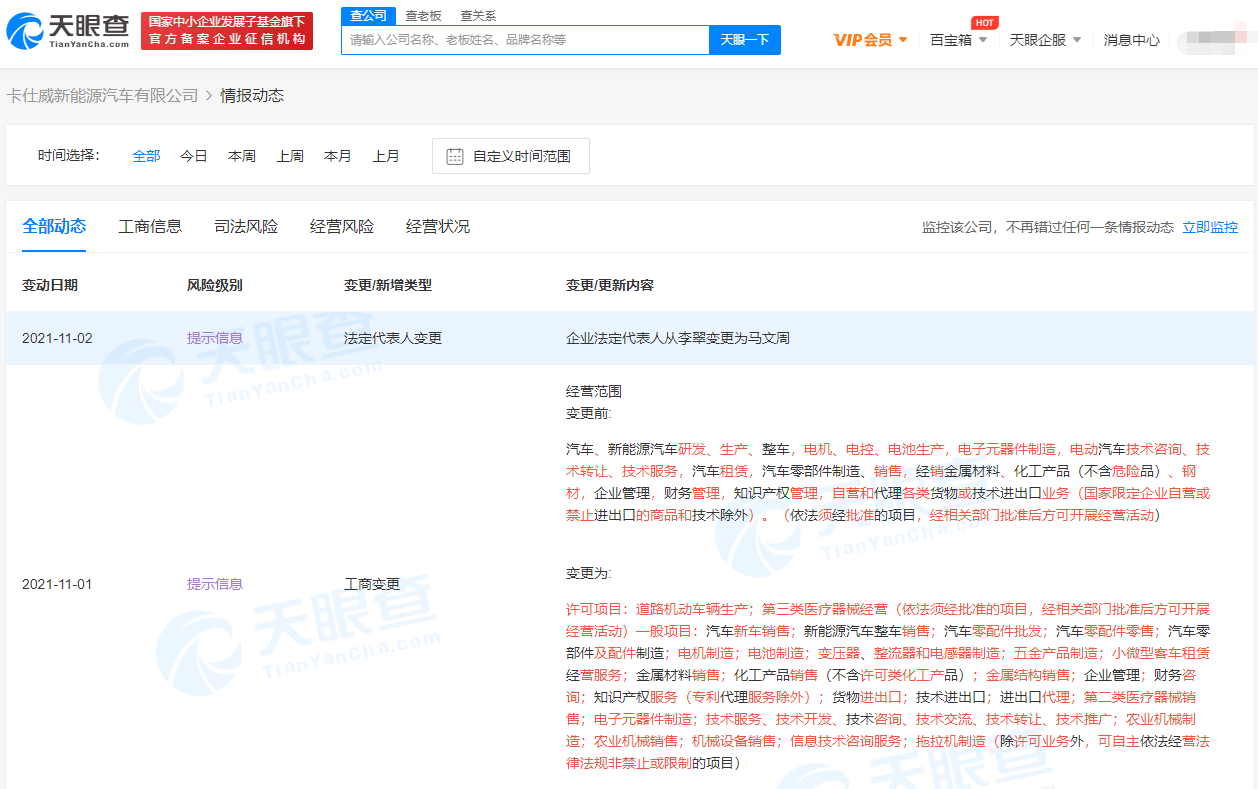
Task: Click 提示信息 in the 2021-11-02 row
Action: (x=215, y=338)
